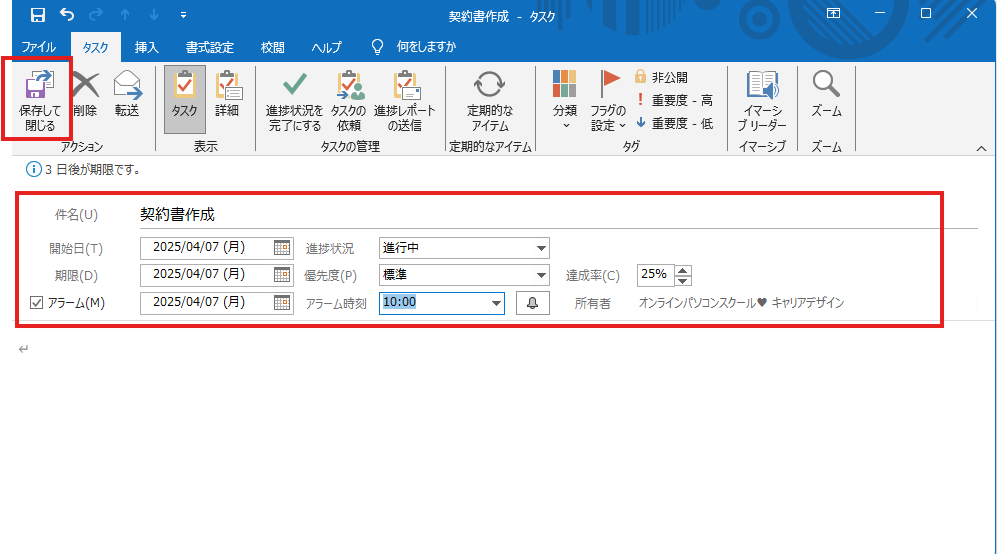This screenshot has height=554, width=997.
Task: Click the 所有者 name text
Action: coord(741,303)
